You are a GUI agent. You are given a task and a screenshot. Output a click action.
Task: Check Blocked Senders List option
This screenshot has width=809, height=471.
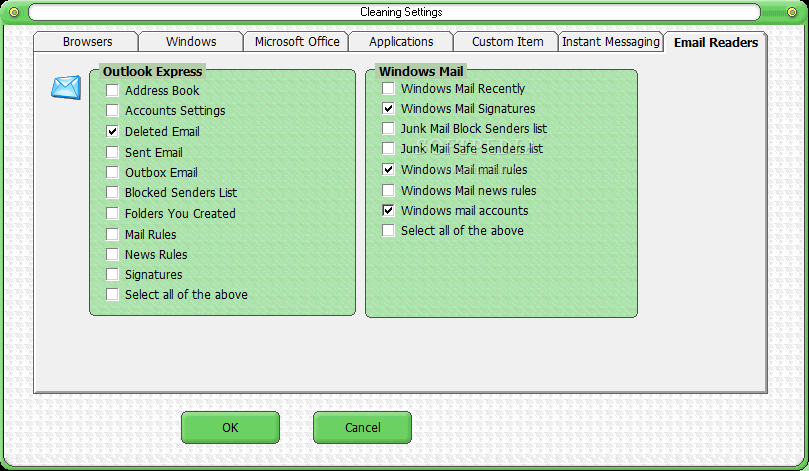point(112,192)
